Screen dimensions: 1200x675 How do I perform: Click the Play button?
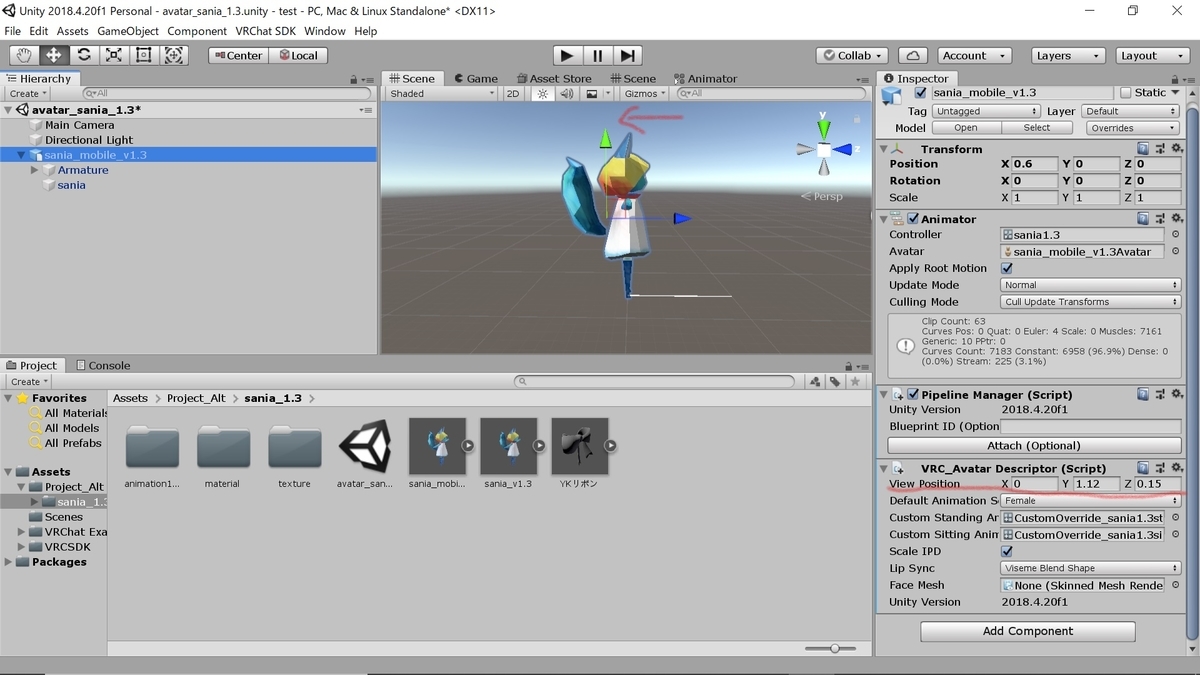click(567, 55)
